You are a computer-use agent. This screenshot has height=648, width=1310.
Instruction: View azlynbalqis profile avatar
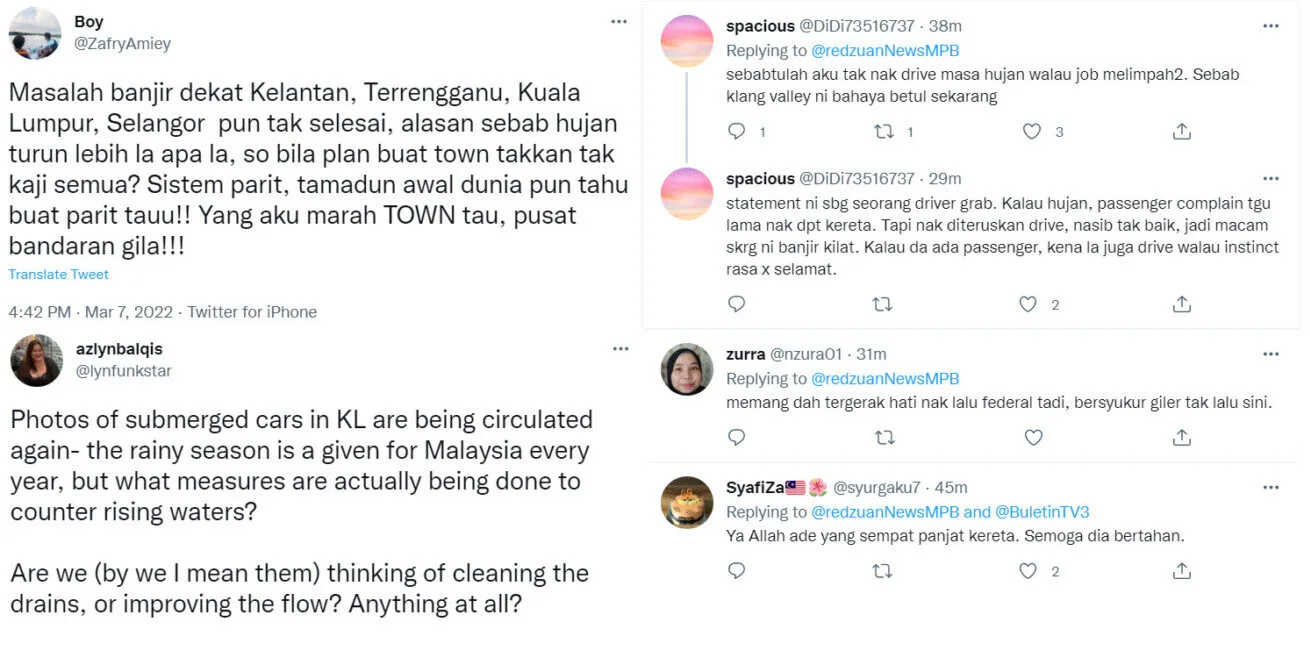click(x=36, y=360)
